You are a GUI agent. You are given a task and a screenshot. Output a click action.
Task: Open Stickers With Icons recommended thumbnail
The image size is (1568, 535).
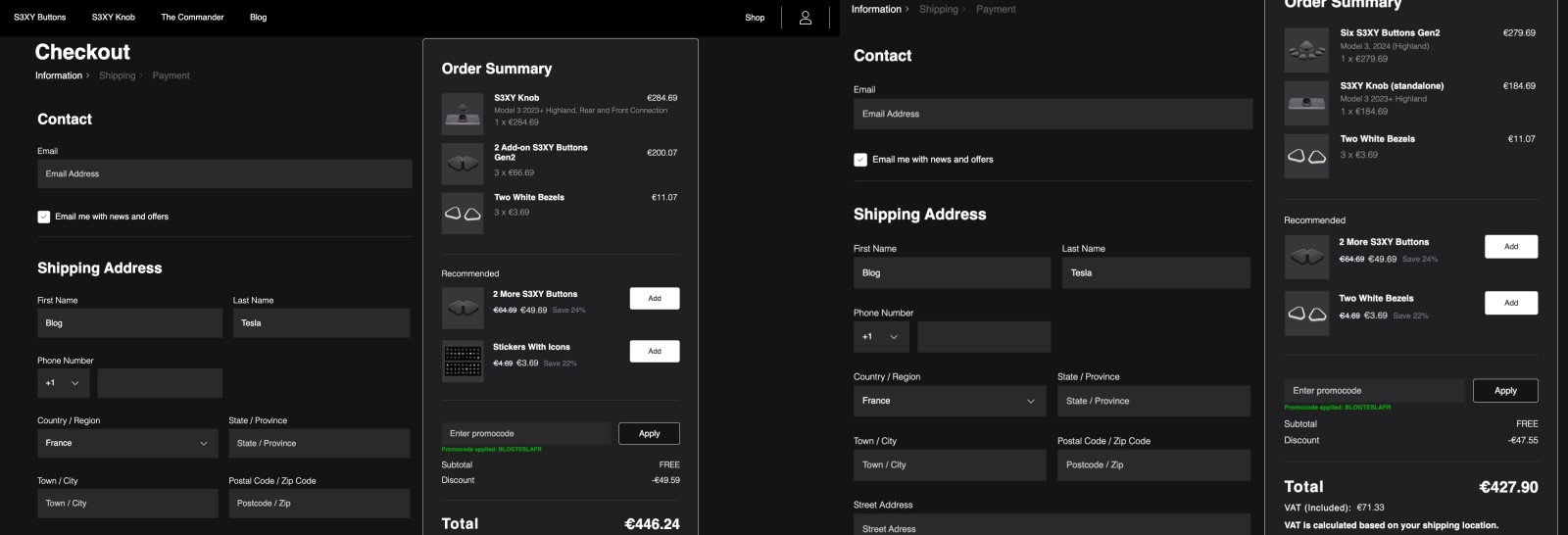click(463, 362)
